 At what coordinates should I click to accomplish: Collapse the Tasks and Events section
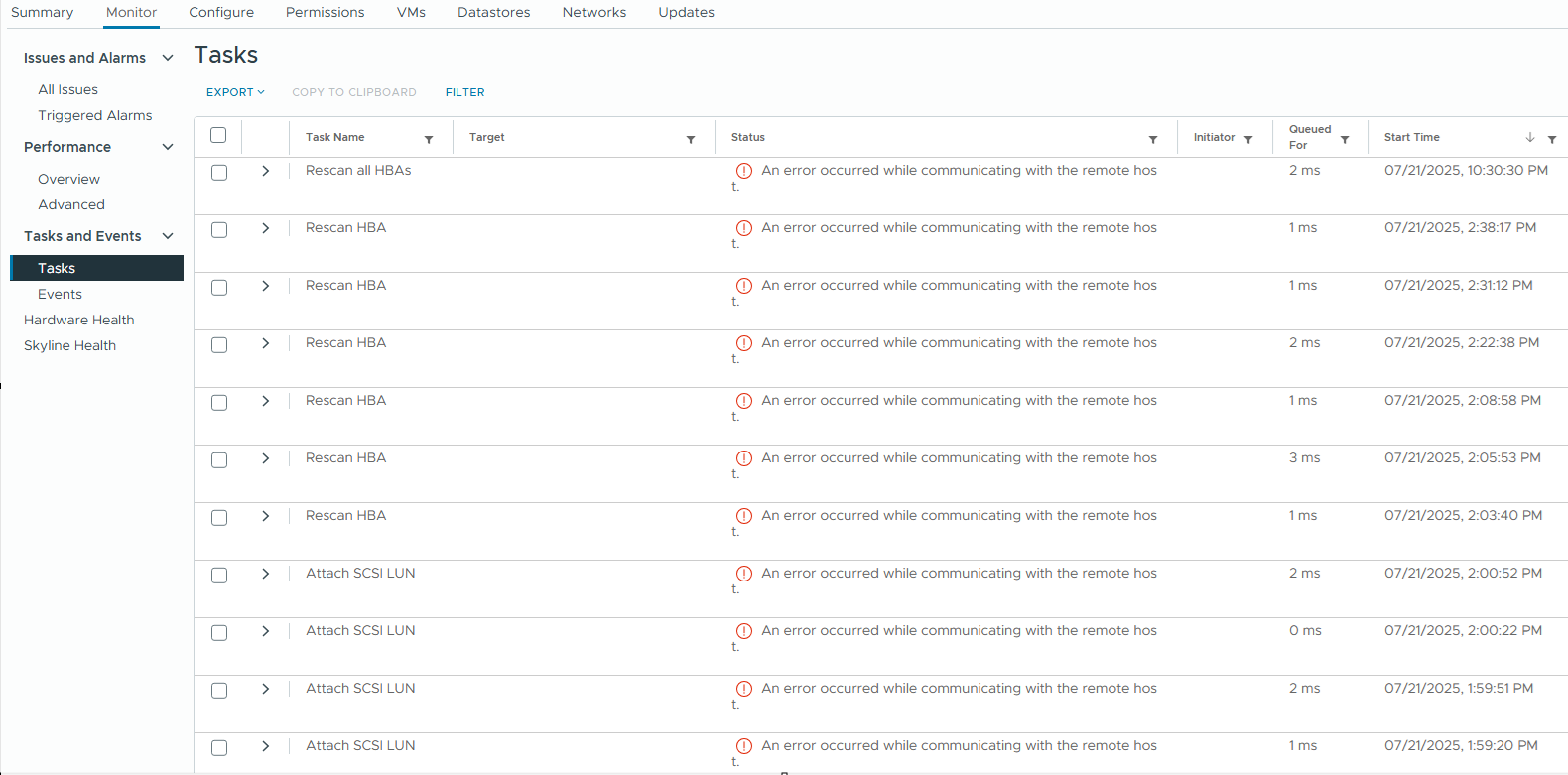click(168, 236)
